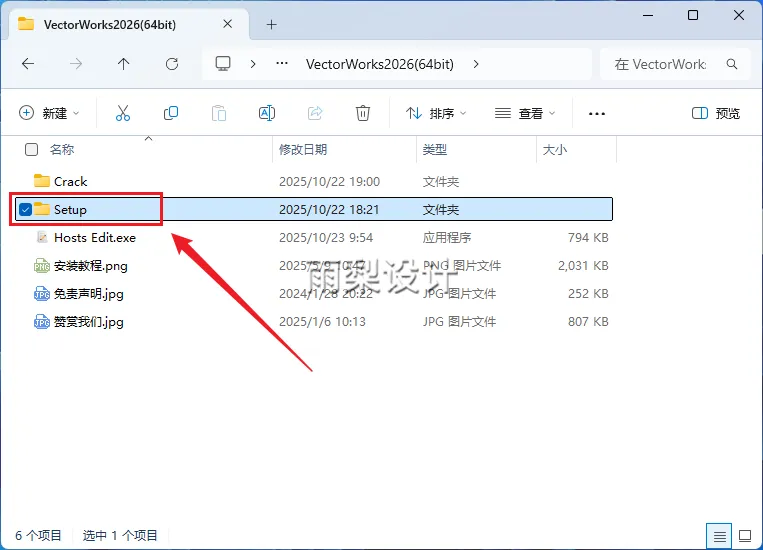Viewport: 763px width, 550px height.
Task: Click the 807 KB size cell
Action: (x=588, y=322)
